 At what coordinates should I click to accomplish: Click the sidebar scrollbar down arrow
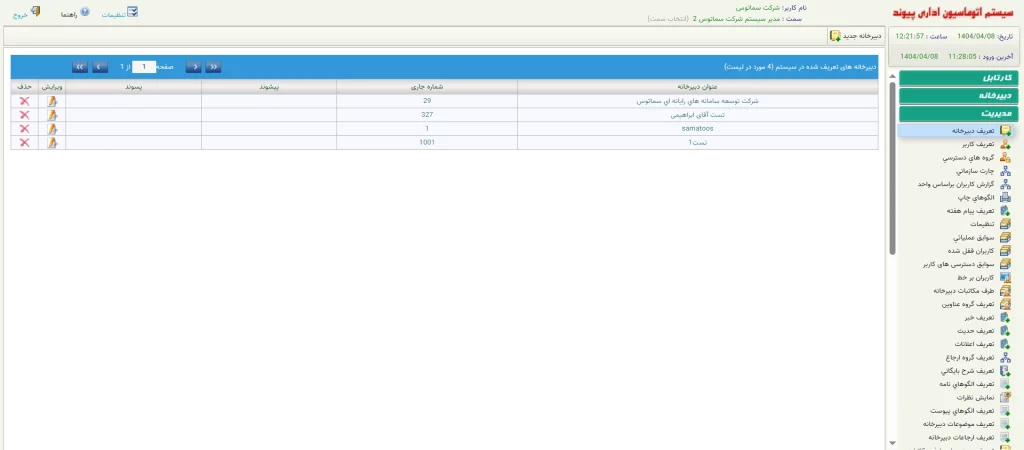click(892, 443)
